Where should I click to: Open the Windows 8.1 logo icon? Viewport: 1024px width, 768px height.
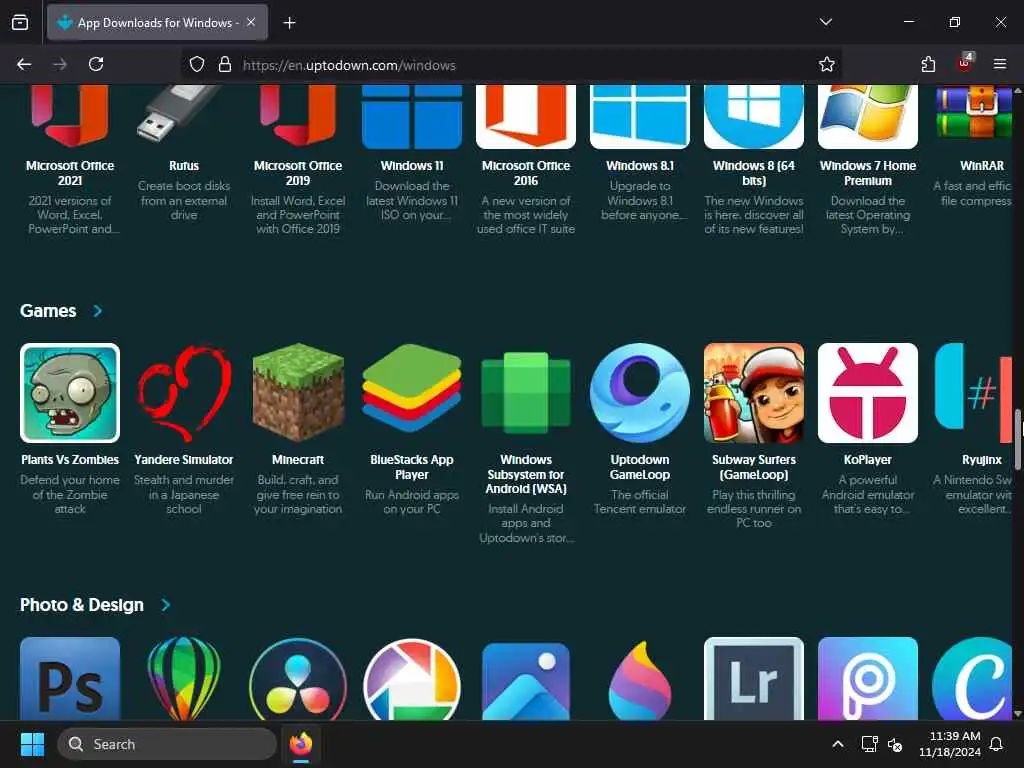click(x=639, y=116)
